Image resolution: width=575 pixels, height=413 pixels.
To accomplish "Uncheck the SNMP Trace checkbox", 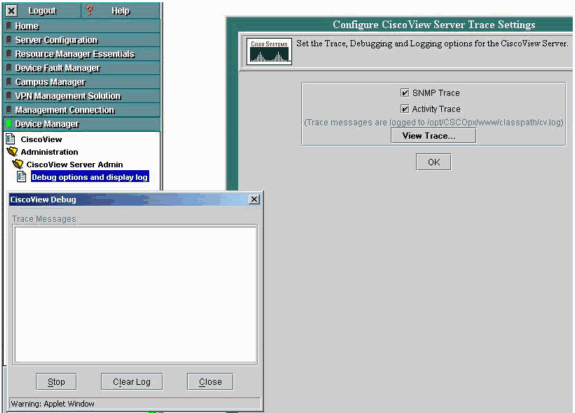I will [404, 93].
